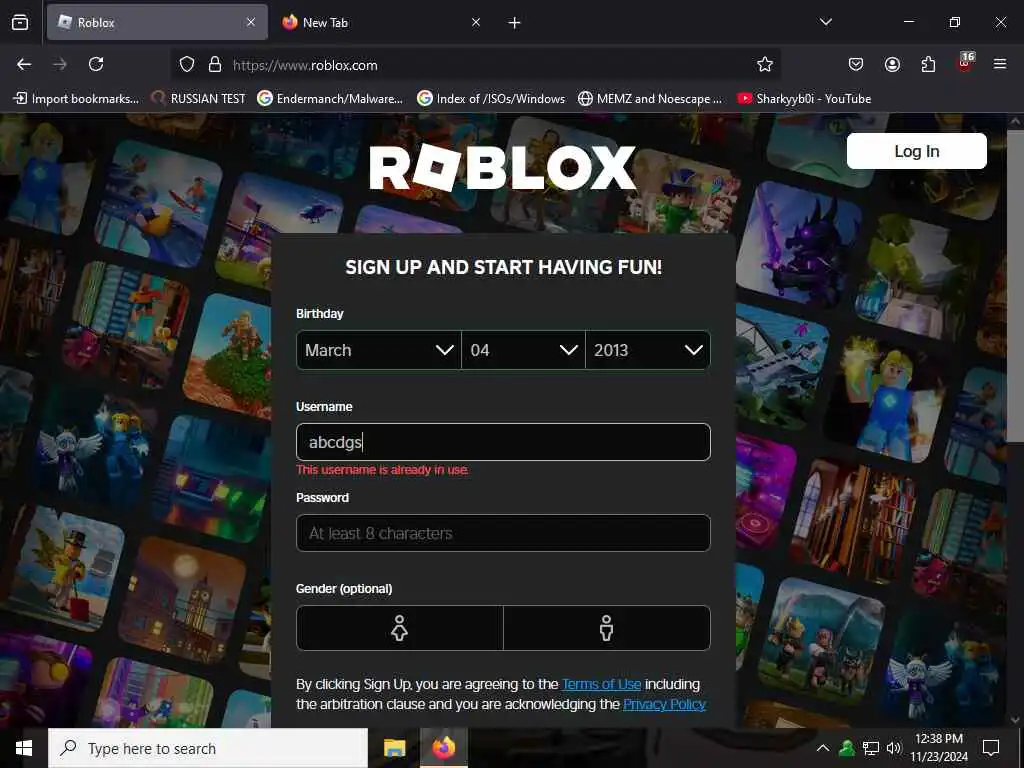1024x768 pixels.
Task: Click the Roblox logo
Action: (x=502, y=168)
